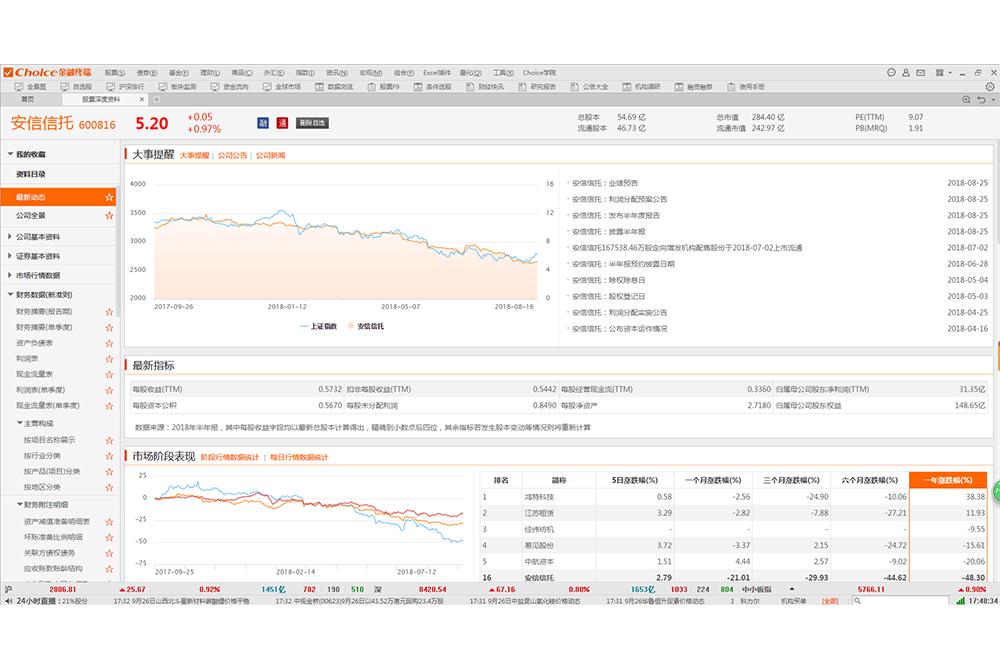Open the 公告大全 toolbar shortcut

[589, 86]
